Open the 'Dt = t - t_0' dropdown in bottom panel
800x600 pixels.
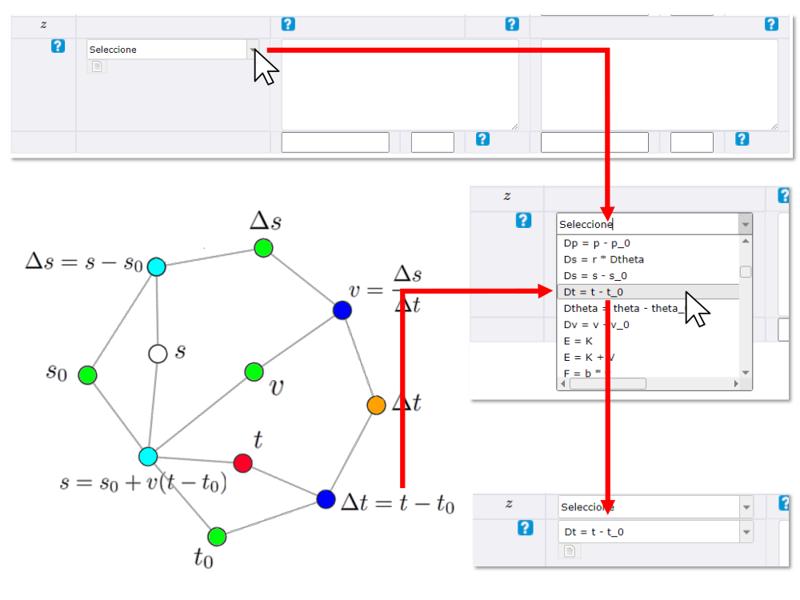point(655,532)
